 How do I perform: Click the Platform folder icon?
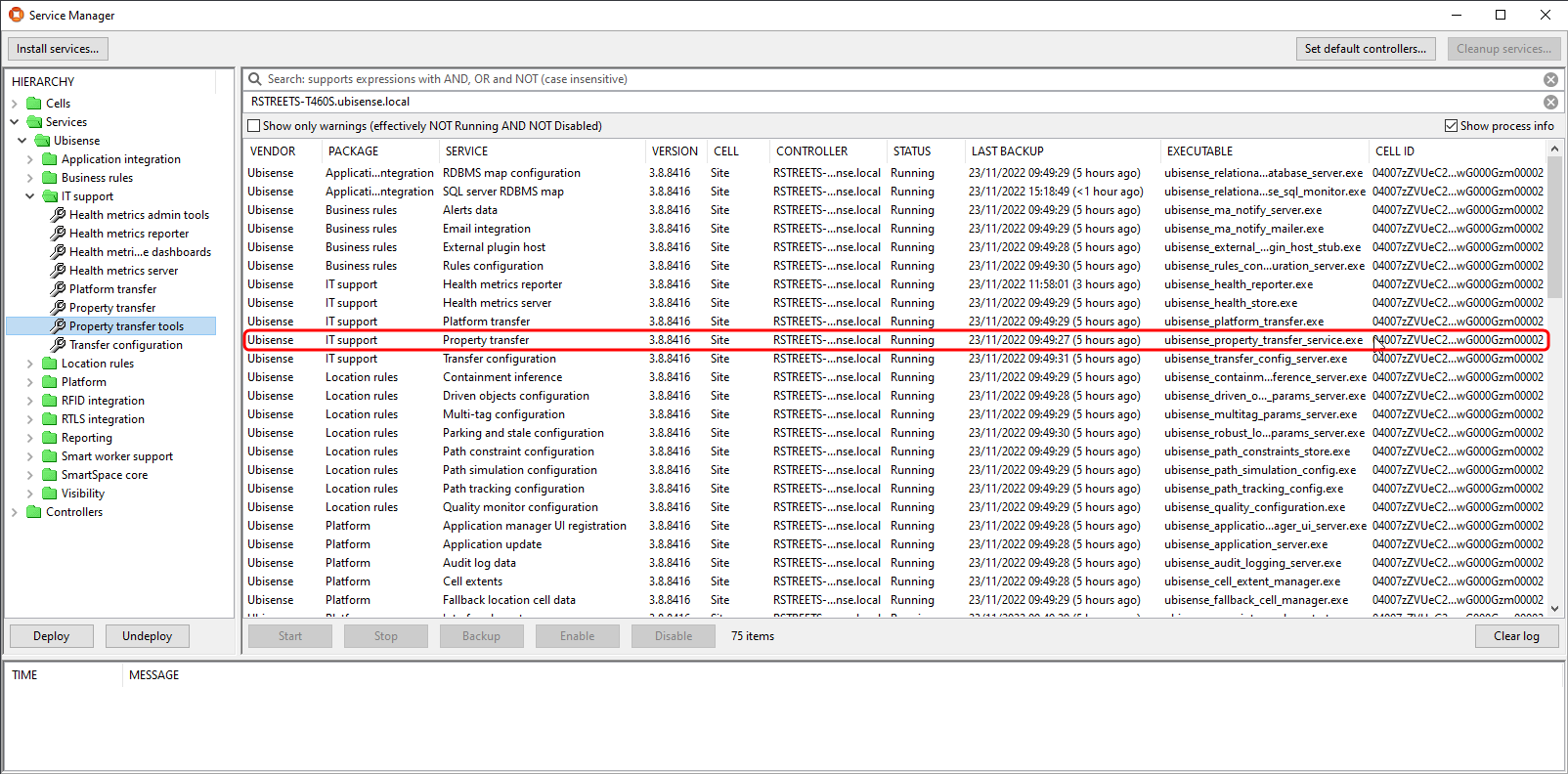[50, 382]
